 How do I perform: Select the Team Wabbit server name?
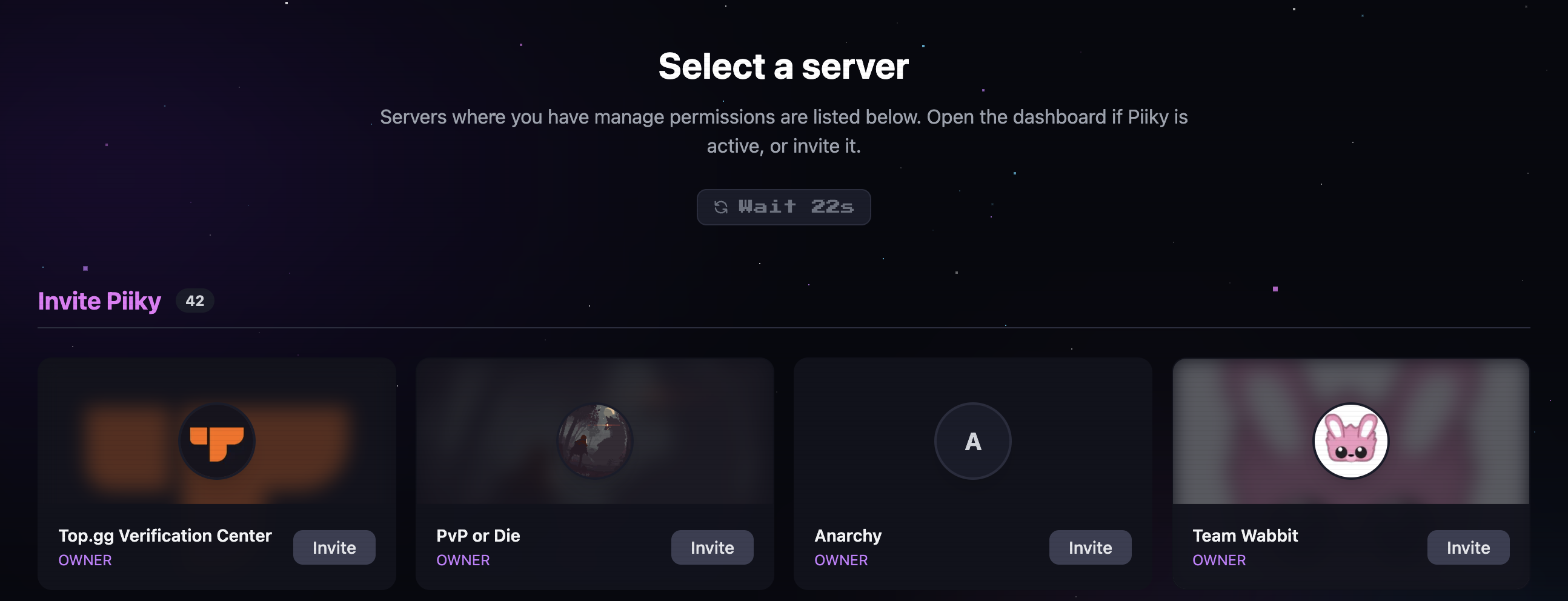[1246, 536]
